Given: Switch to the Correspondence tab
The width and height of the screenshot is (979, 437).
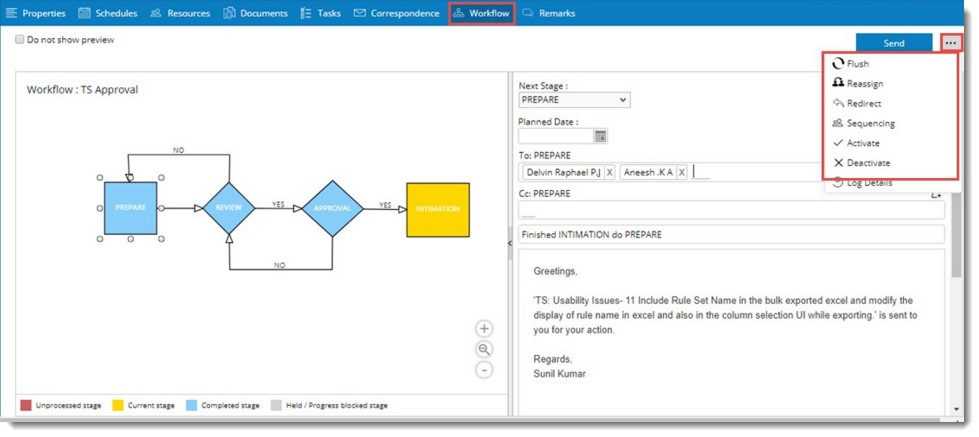Looking at the screenshot, I should [396, 13].
